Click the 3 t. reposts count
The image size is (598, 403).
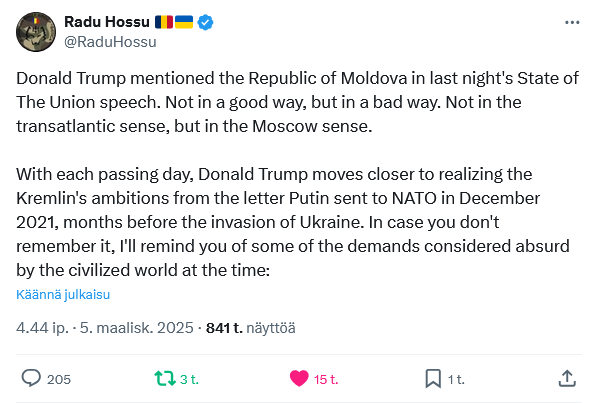(189, 379)
